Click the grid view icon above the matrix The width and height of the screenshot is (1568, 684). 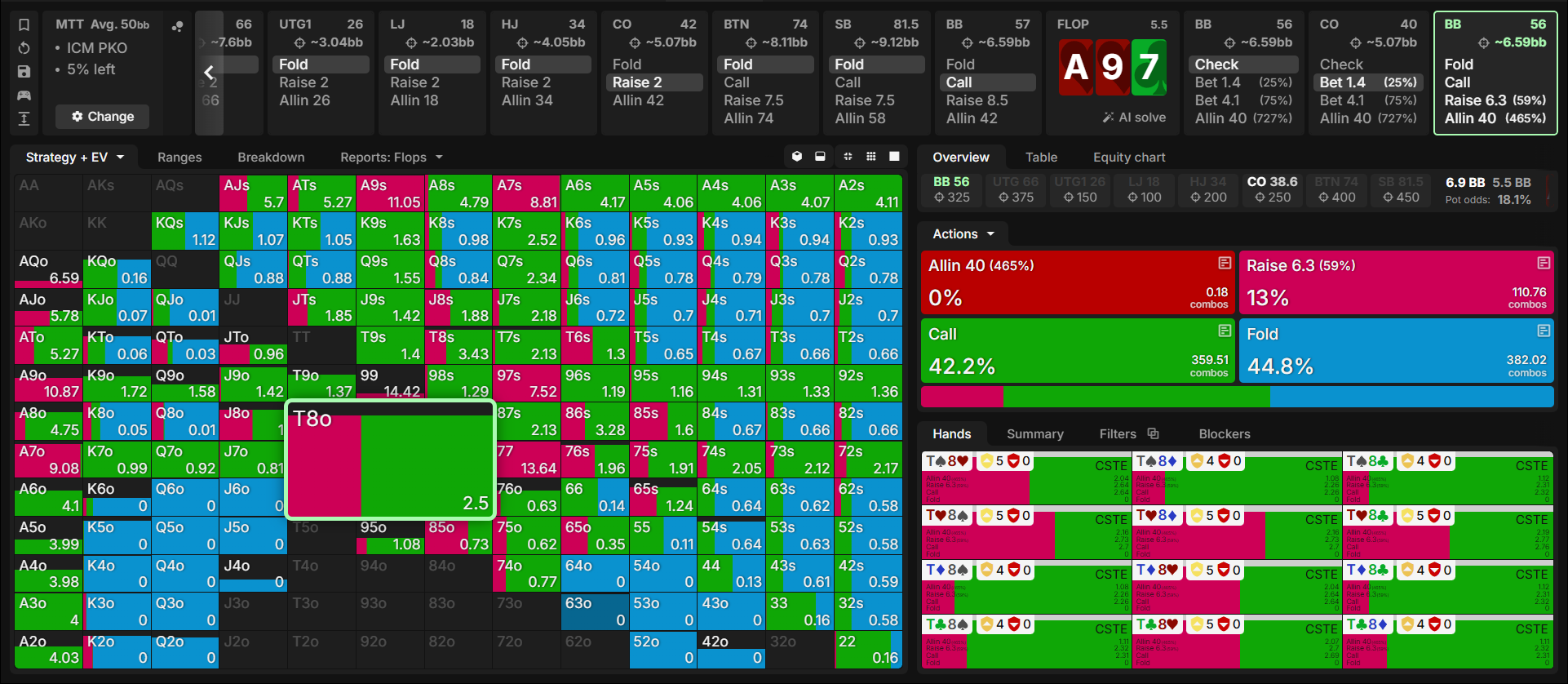click(x=871, y=157)
